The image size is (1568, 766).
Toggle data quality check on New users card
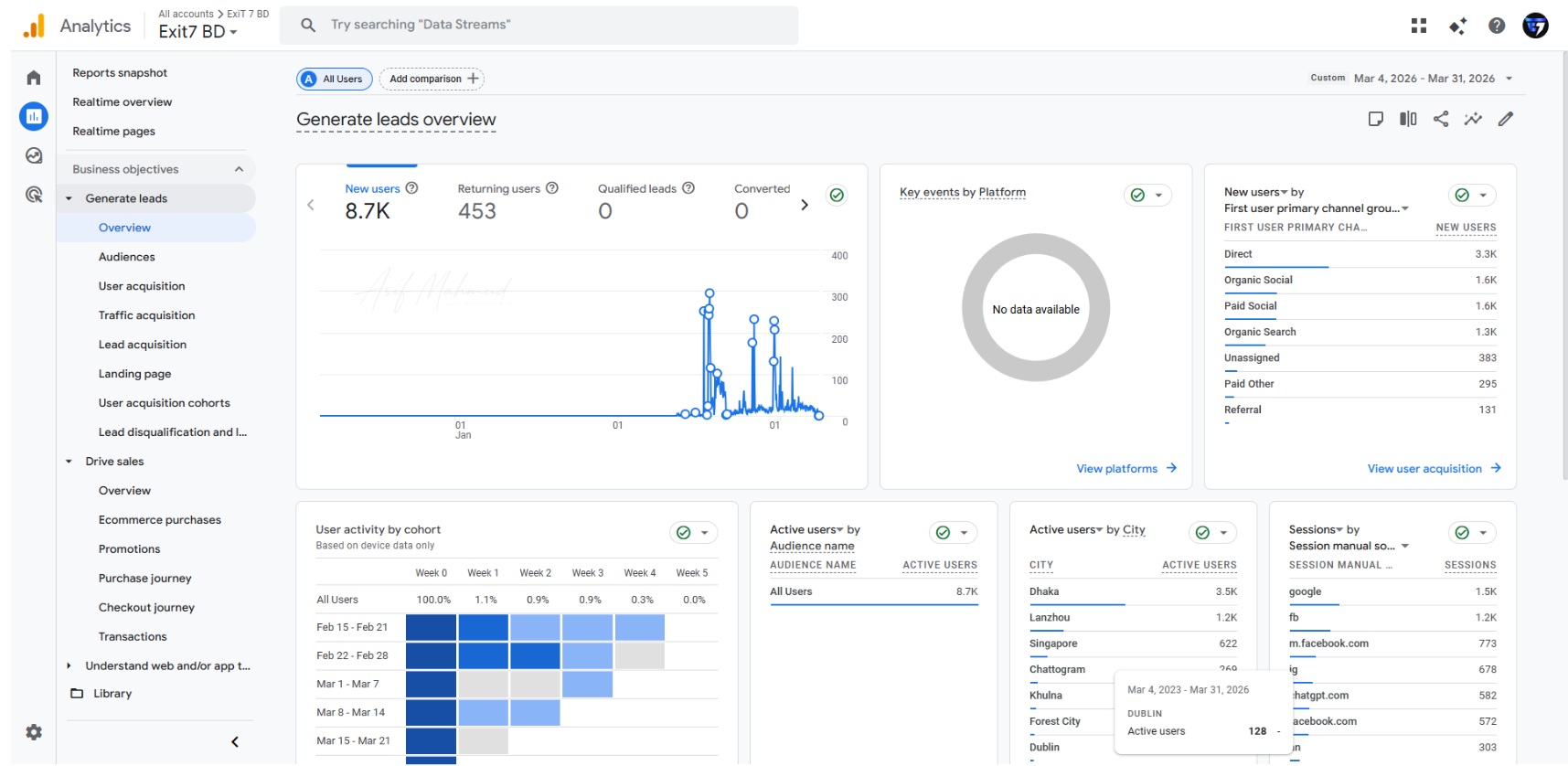click(837, 195)
